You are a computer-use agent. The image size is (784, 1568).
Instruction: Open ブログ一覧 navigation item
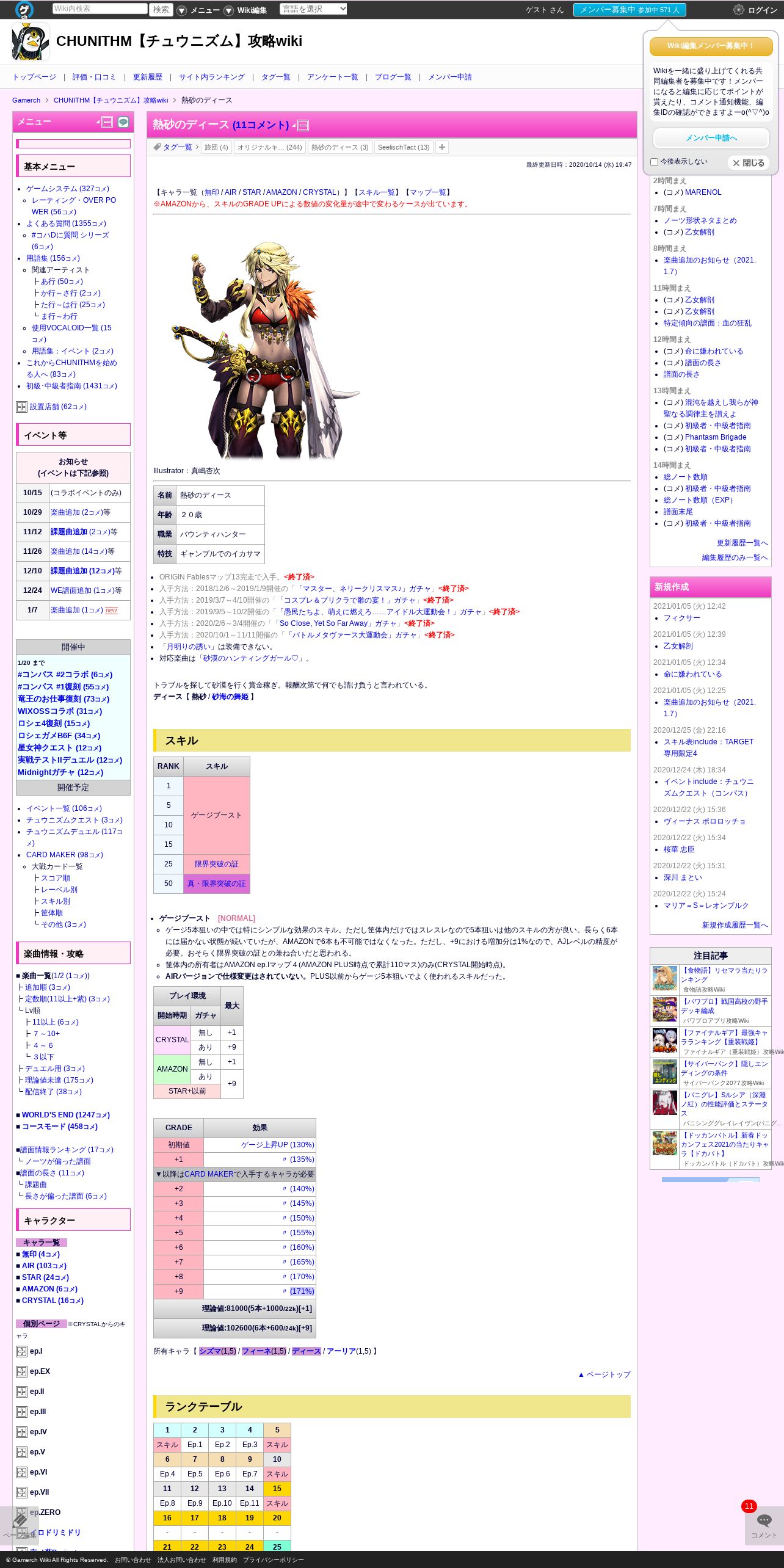pyautogui.click(x=393, y=77)
